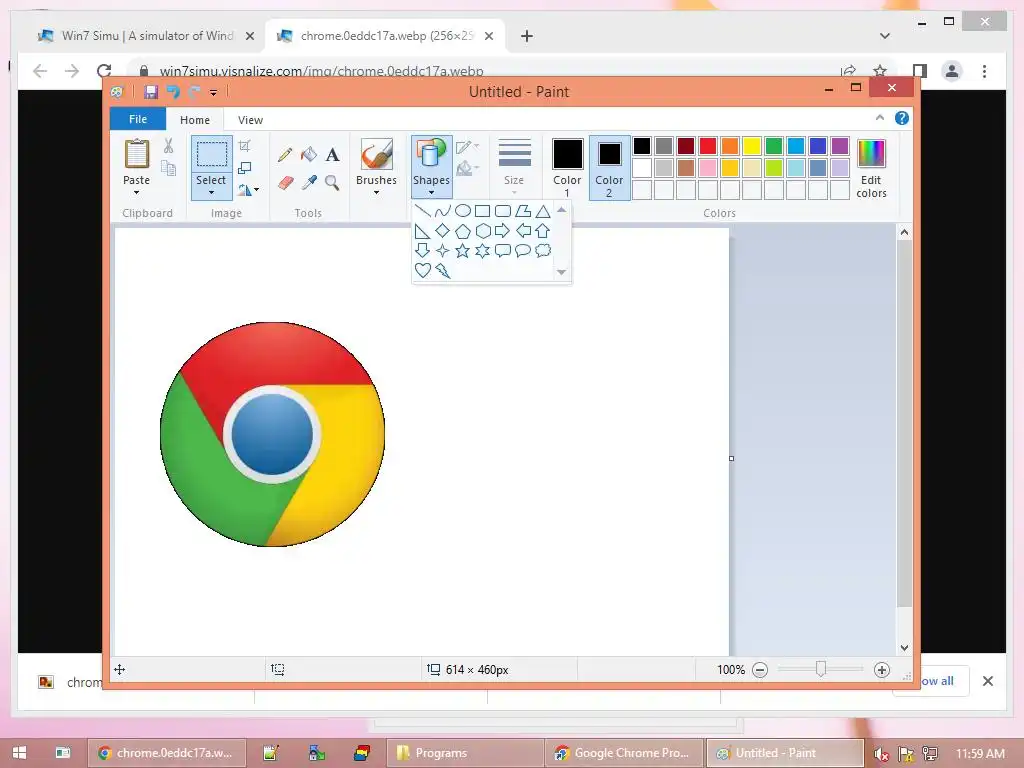Viewport: 1024px width, 768px height.
Task: Choose the Lightning shape
Action: (x=443, y=270)
